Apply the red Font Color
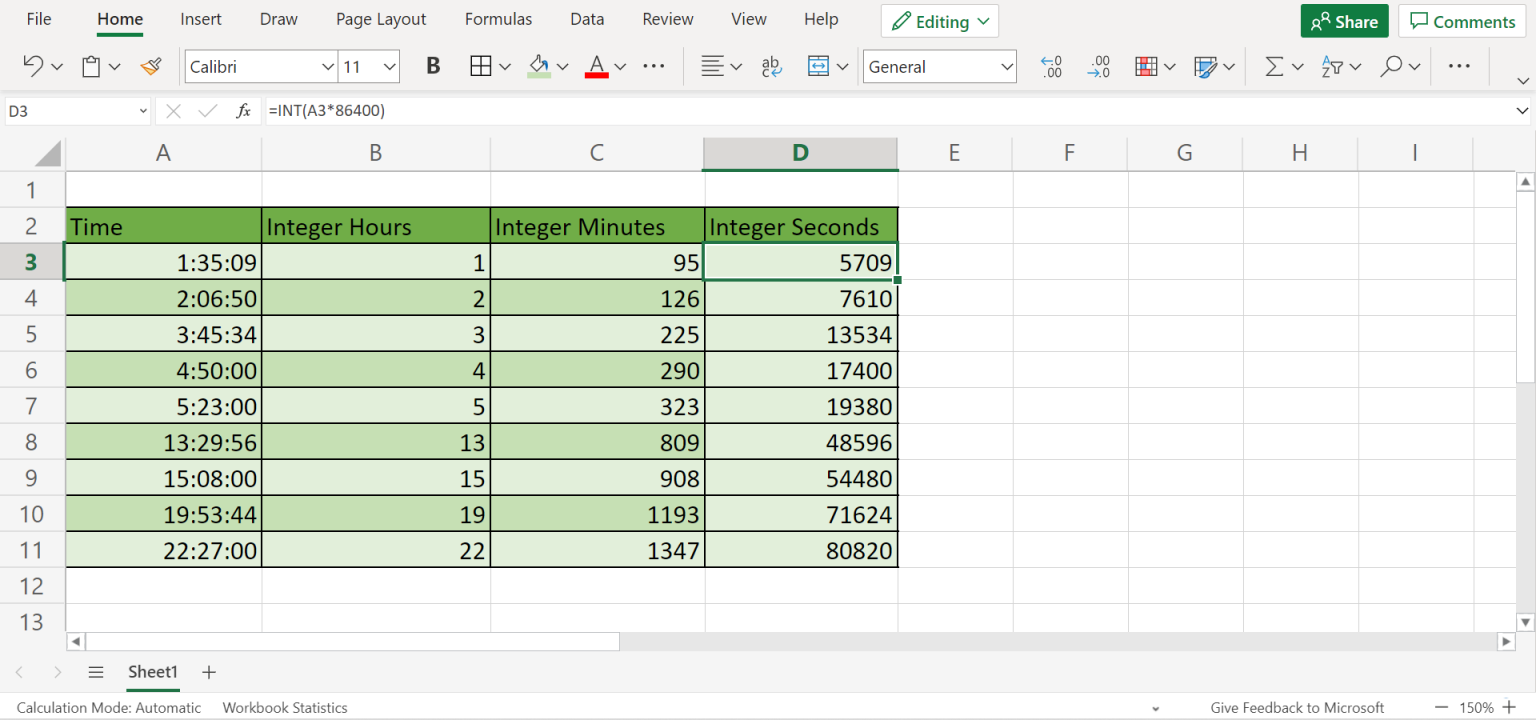This screenshot has height=720, width=1536. pos(597,66)
